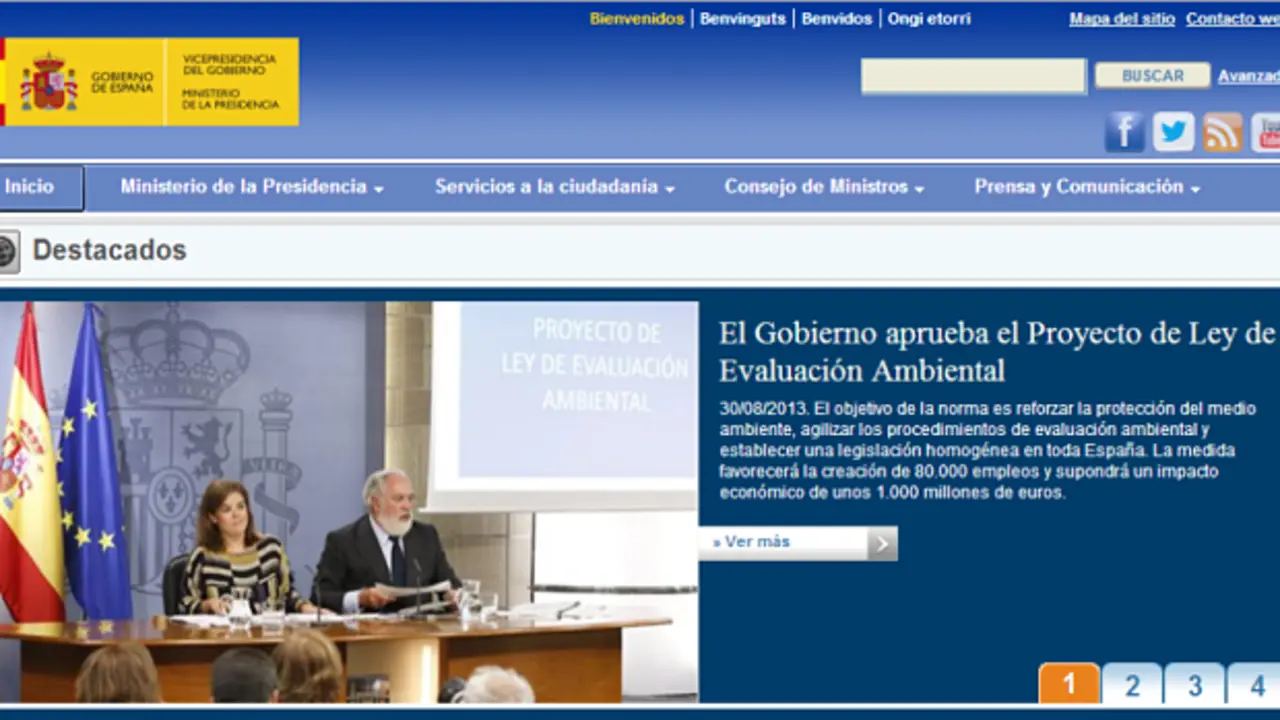Switch language to Ongi etorri (Basque)
The image size is (1280, 720).
point(929,19)
